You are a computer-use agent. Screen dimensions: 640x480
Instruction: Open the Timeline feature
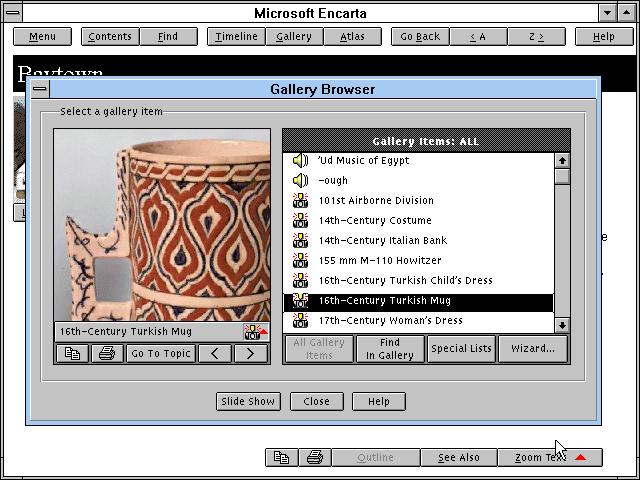tap(236, 37)
